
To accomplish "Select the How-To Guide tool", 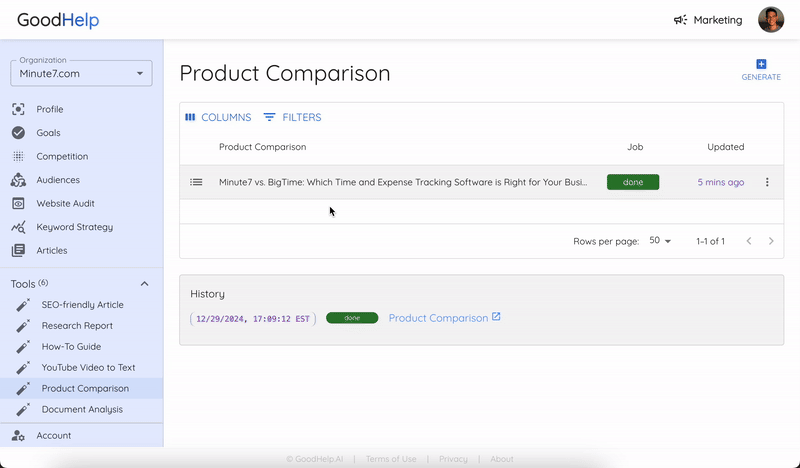I will click(71, 347).
